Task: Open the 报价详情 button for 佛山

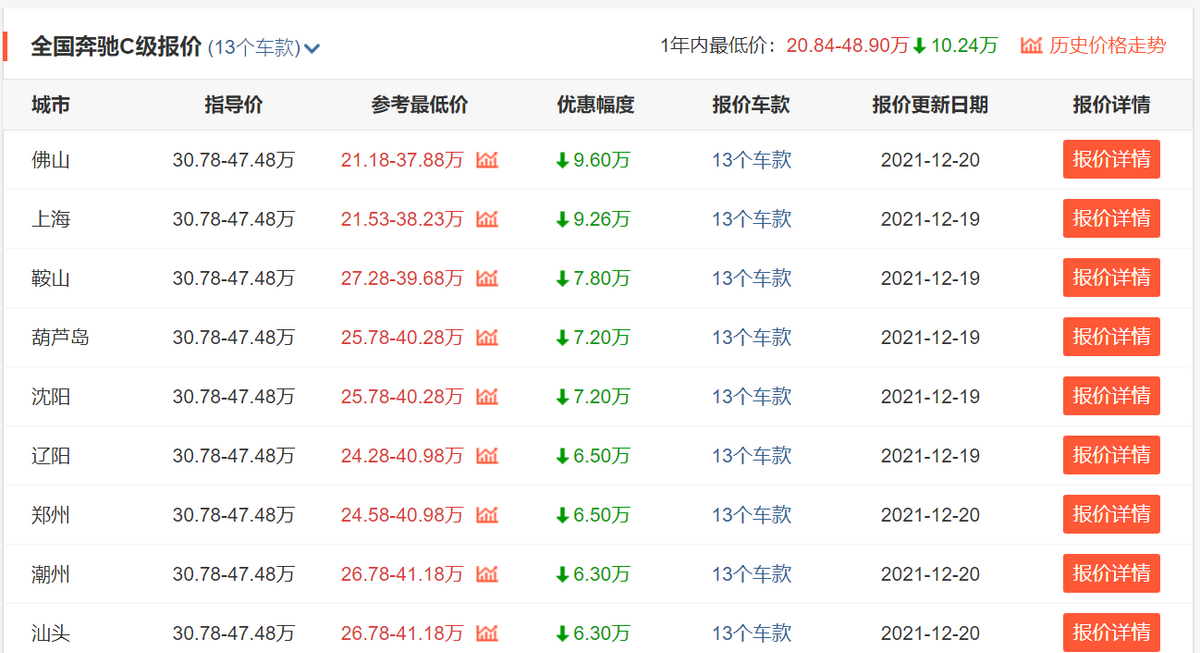Action: coord(1111,160)
